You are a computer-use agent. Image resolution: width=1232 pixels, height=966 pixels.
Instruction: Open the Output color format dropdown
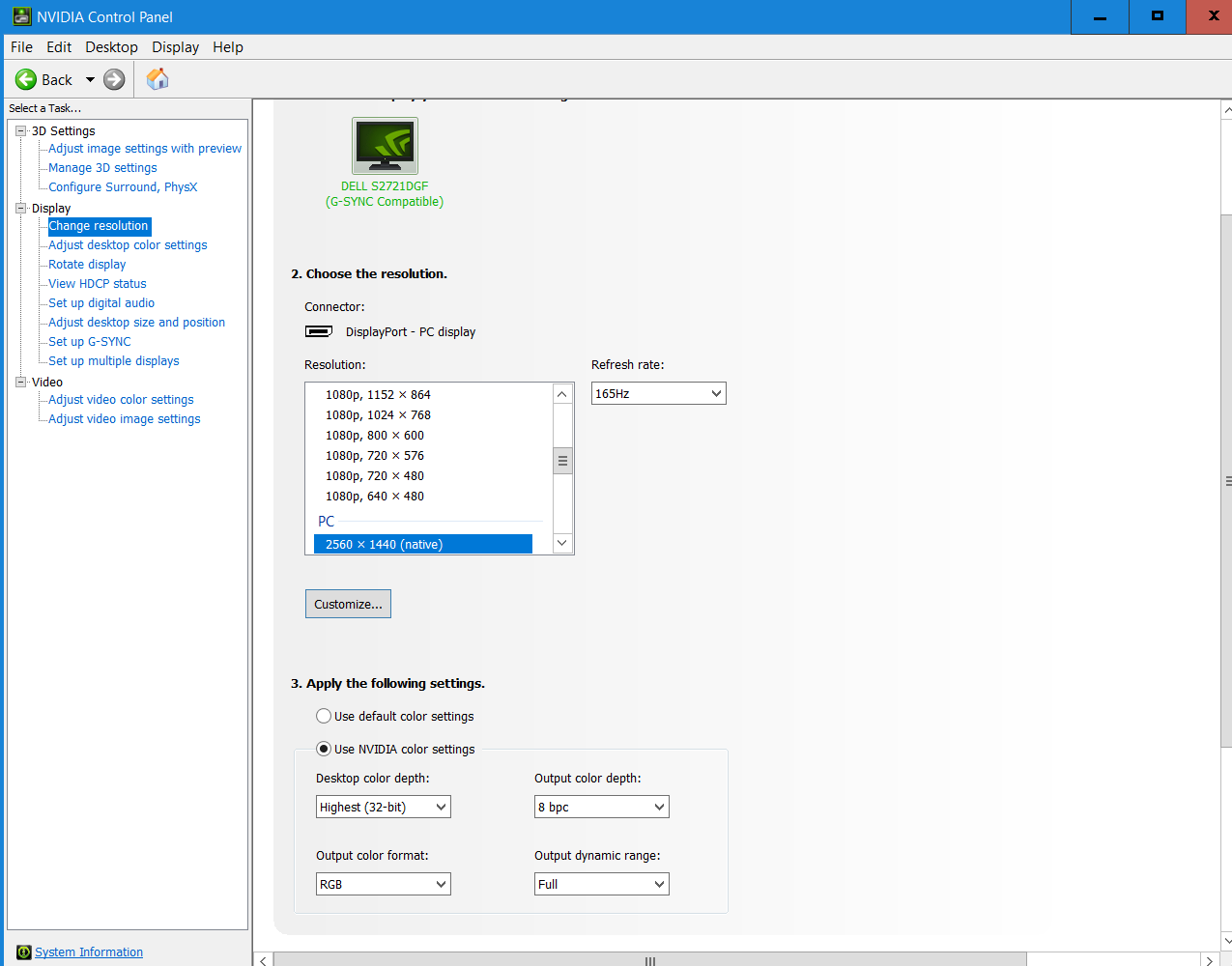point(383,884)
